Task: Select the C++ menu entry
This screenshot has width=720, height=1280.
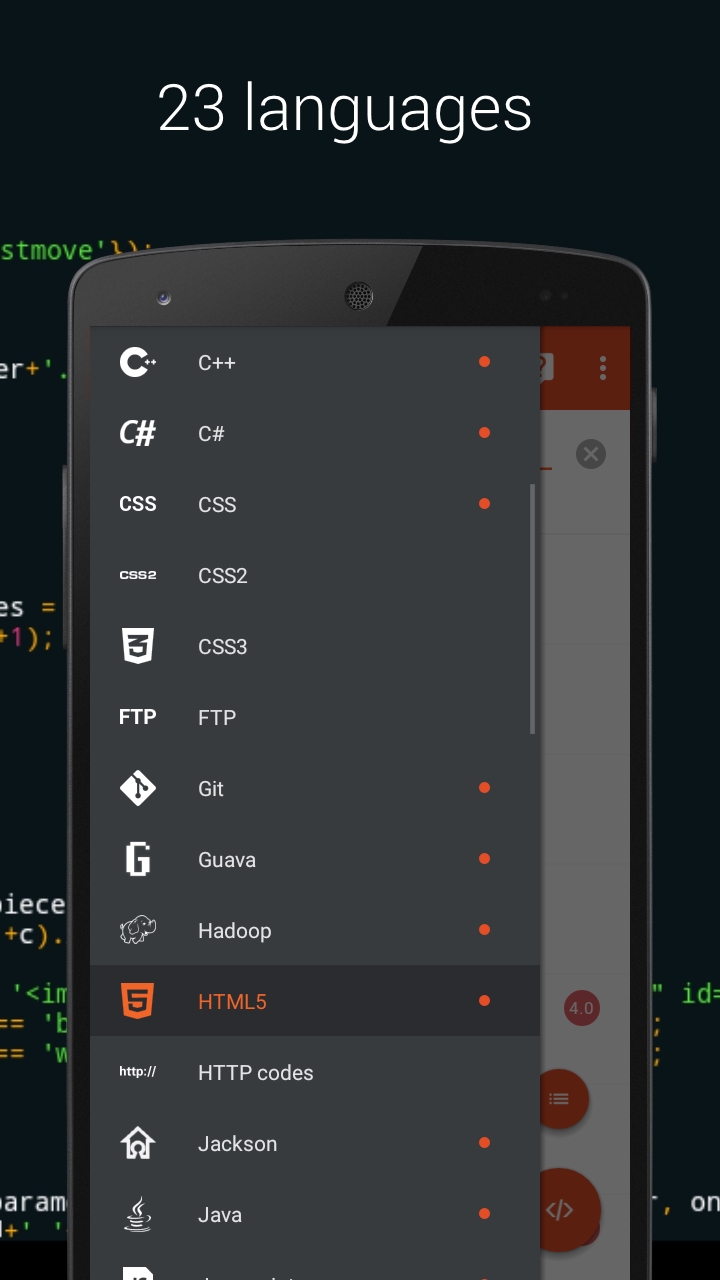Action: 315,362
